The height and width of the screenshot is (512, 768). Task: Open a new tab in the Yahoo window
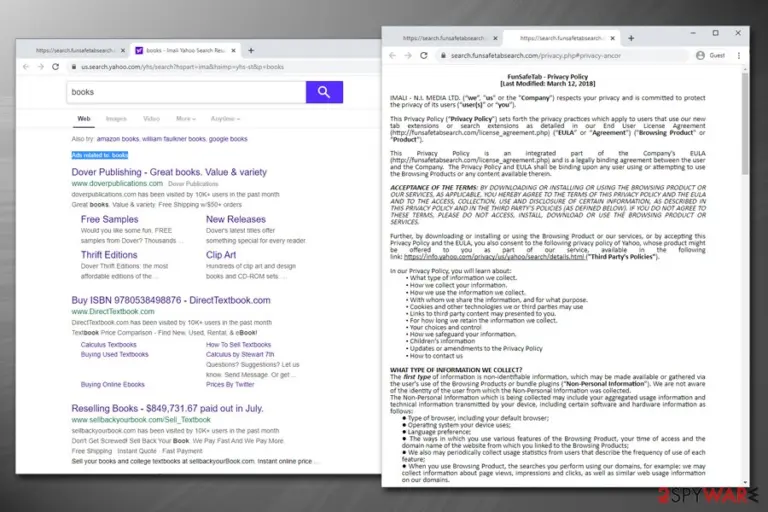pos(251,50)
